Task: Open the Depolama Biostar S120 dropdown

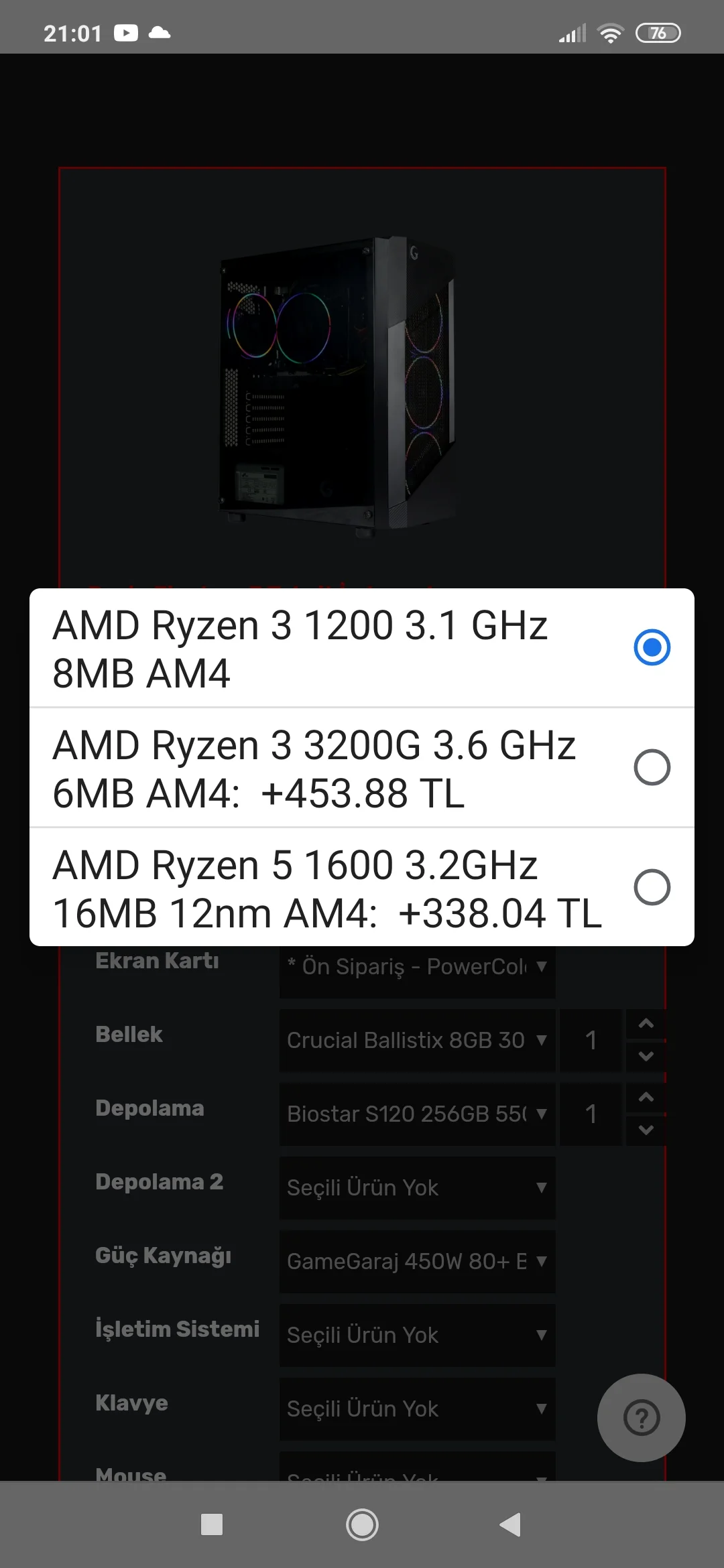Action: tap(417, 1114)
